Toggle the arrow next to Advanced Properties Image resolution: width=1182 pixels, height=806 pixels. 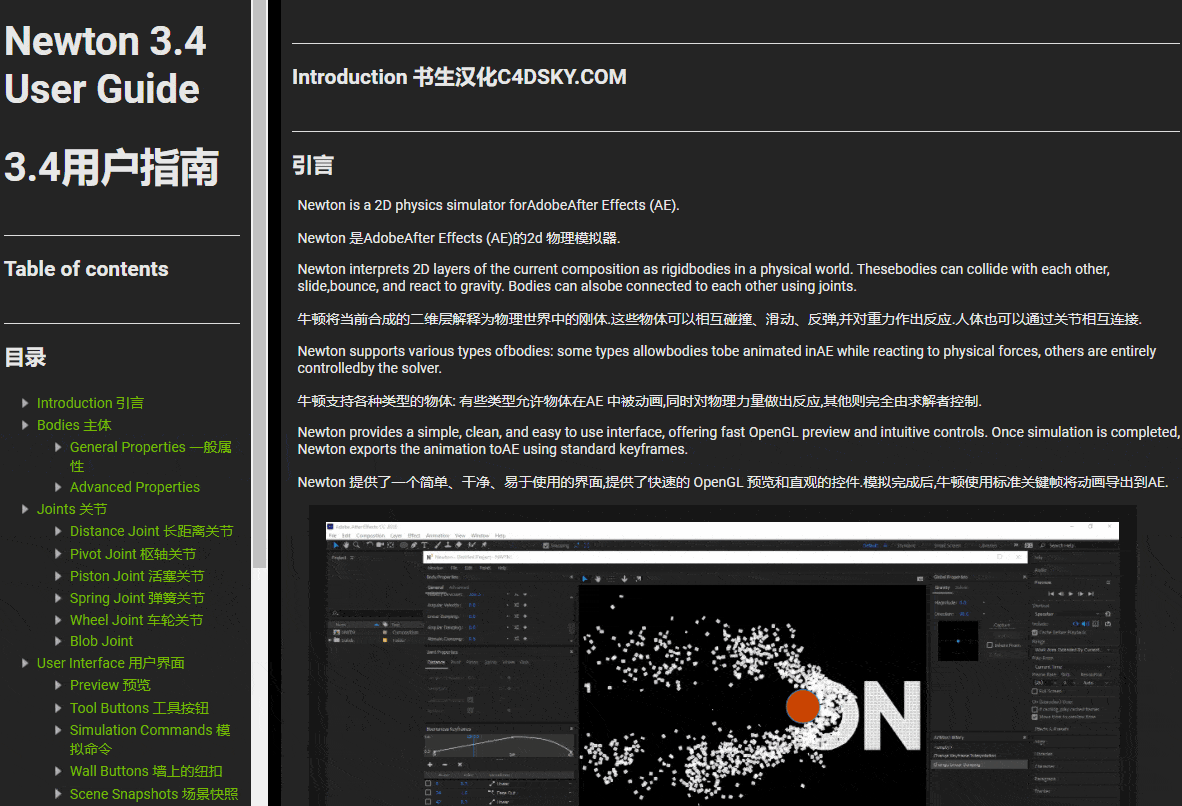coord(58,487)
